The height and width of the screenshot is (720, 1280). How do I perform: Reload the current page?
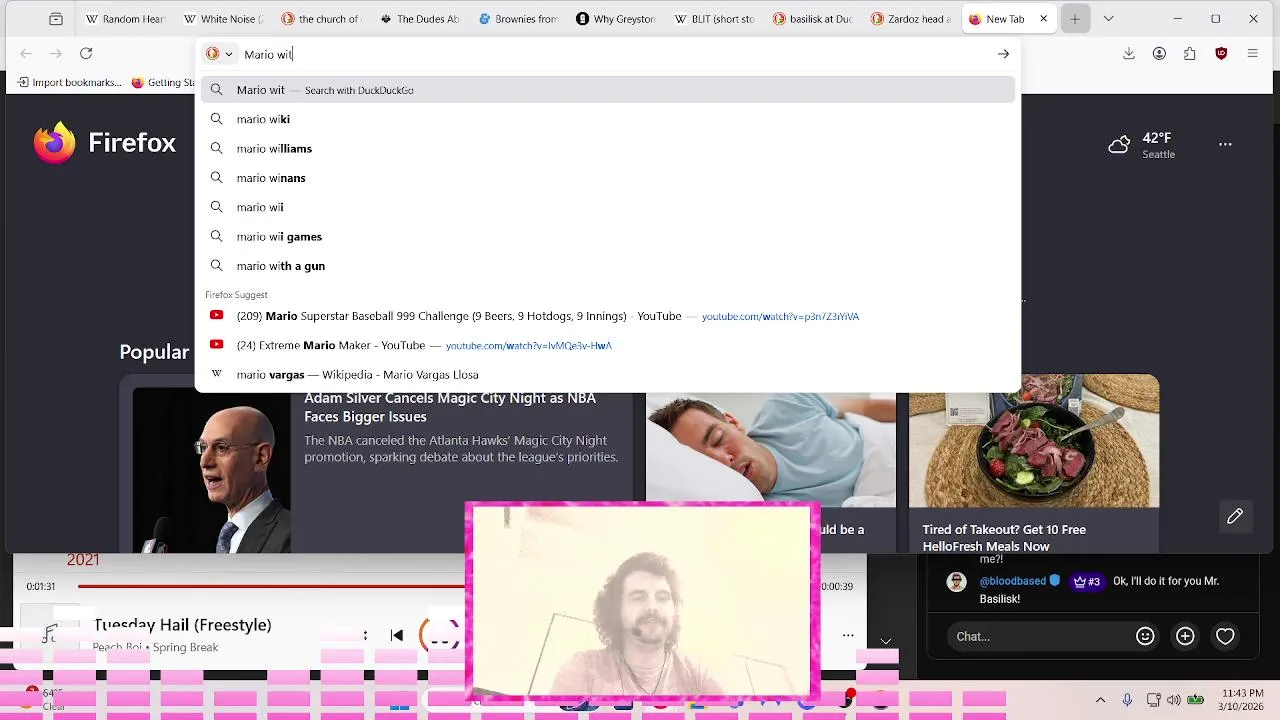[x=86, y=54]
